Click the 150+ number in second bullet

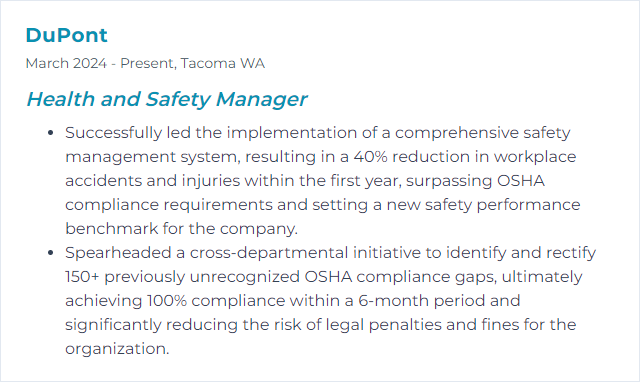(82, 277)
